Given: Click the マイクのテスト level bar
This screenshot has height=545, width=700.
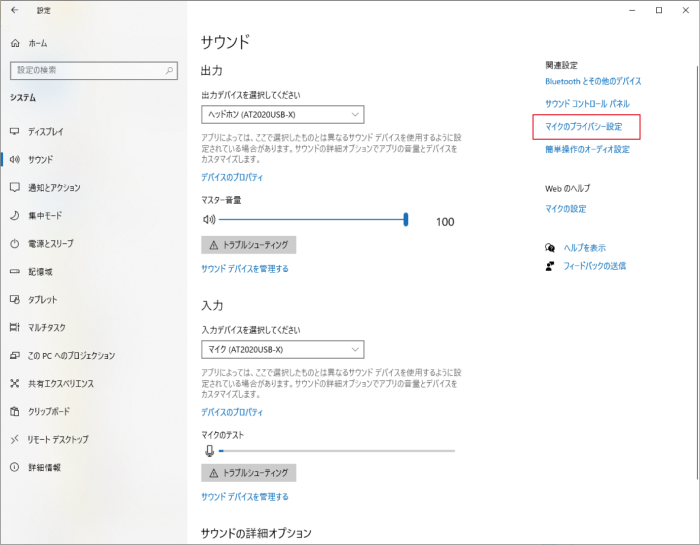Looking at the screenshot, I should [x=337, y=451].
